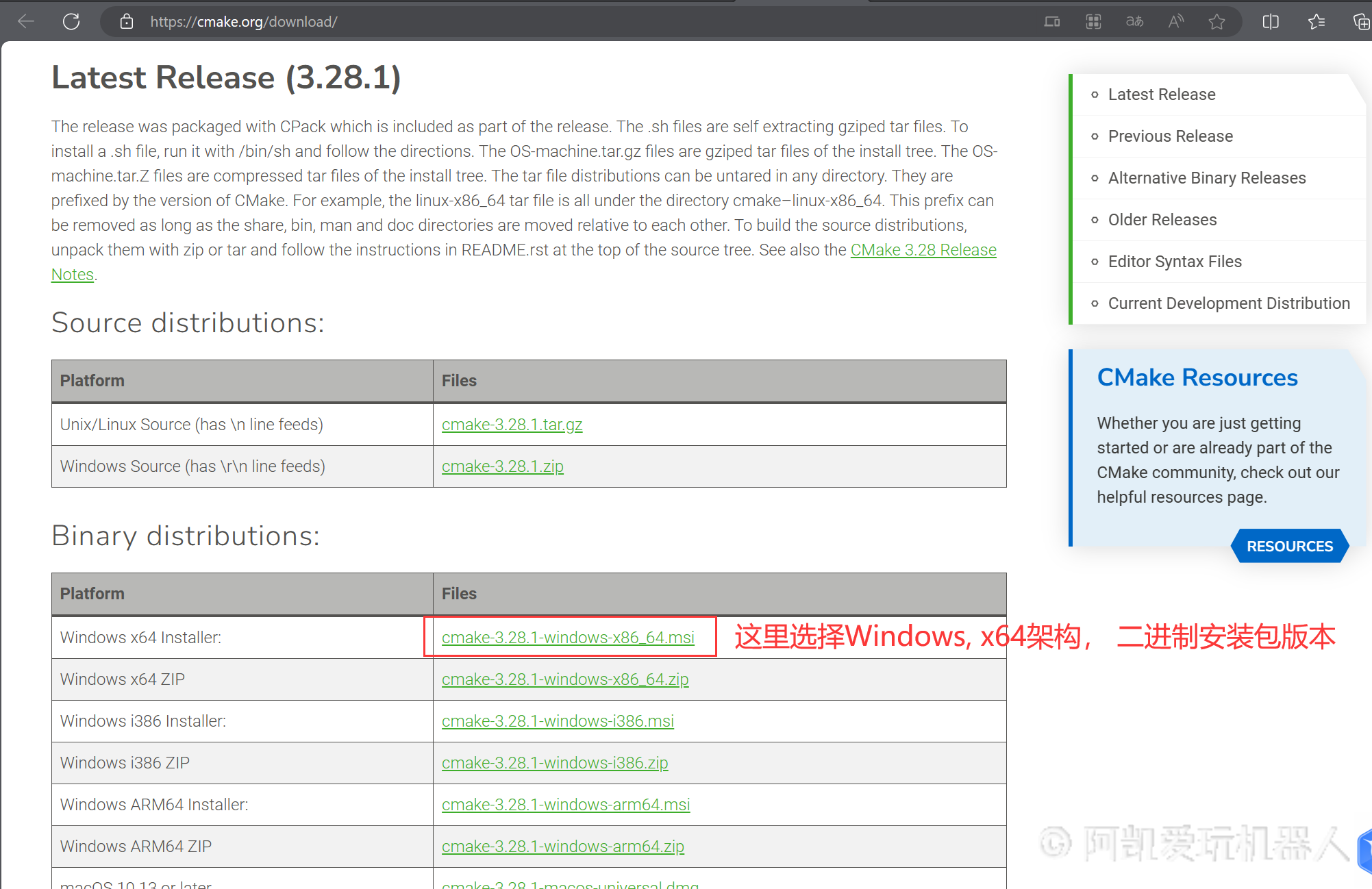Screen dimensions: 1372x889
Task: Open split screen icon in toolbar
Action: coord(1271,22)
